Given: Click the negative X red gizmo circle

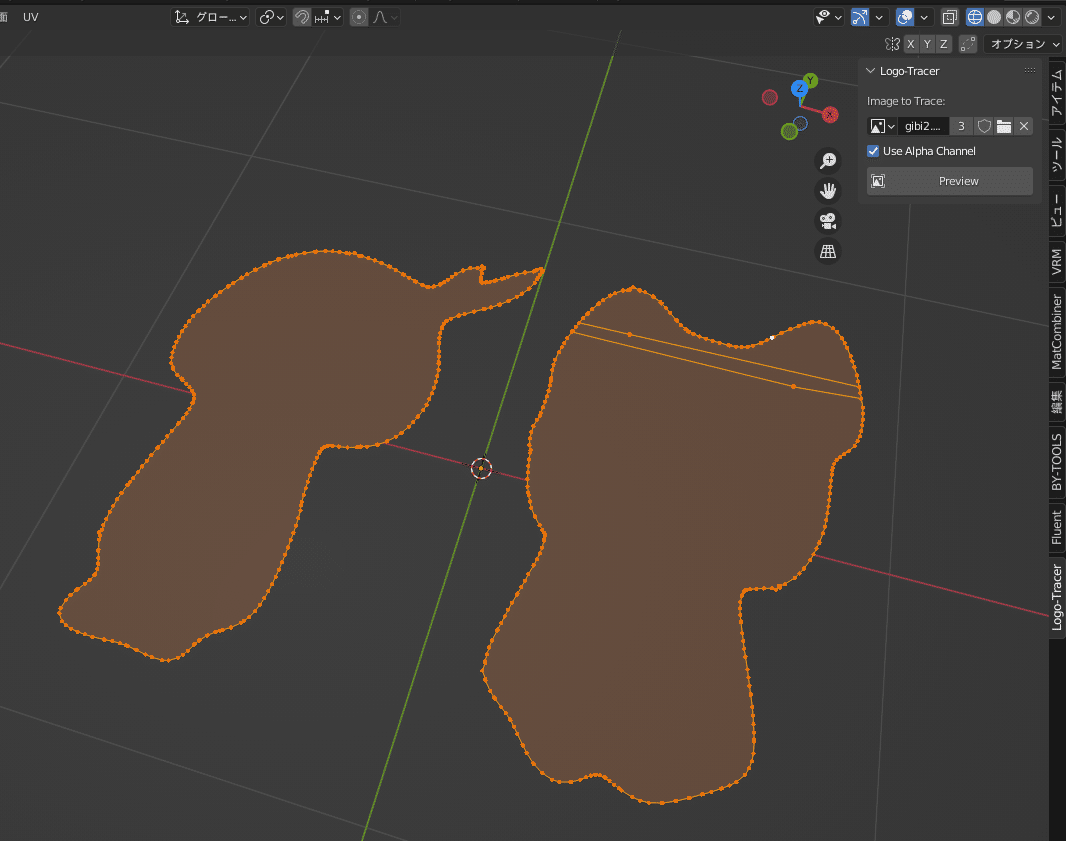Looking at the screenshot, I should point(770,97).
